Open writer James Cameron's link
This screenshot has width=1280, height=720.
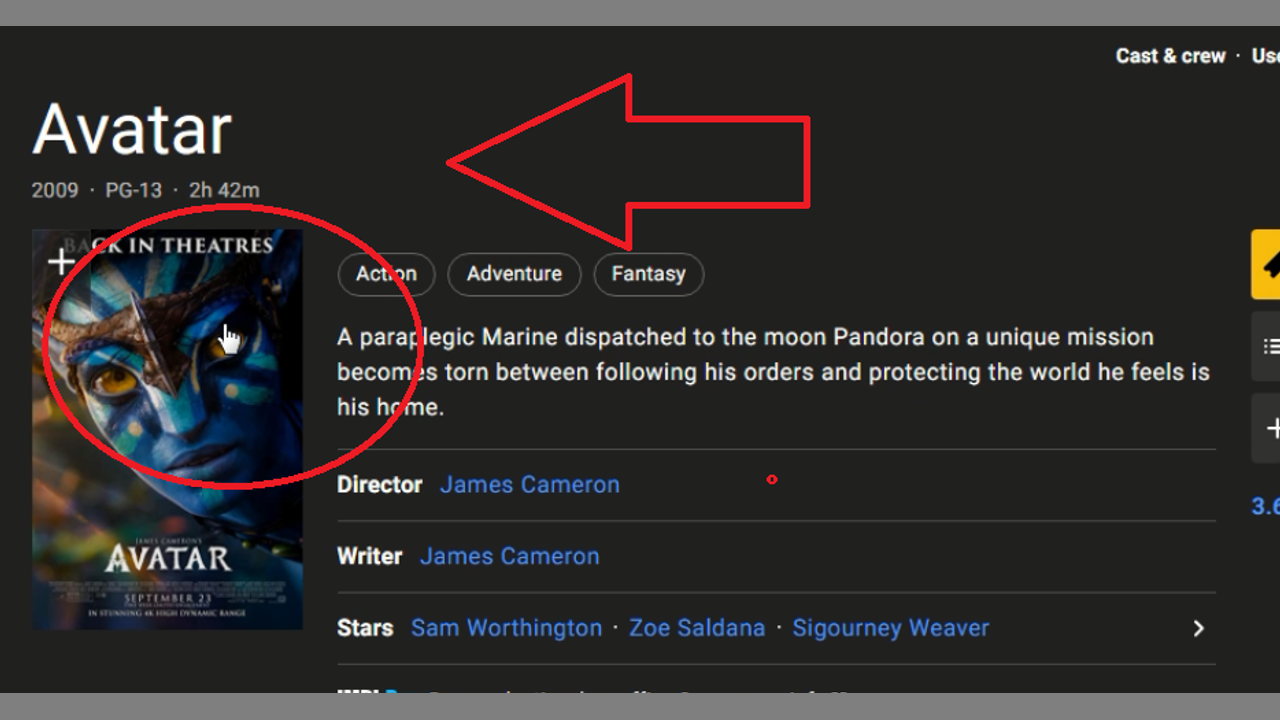(510, 557)
